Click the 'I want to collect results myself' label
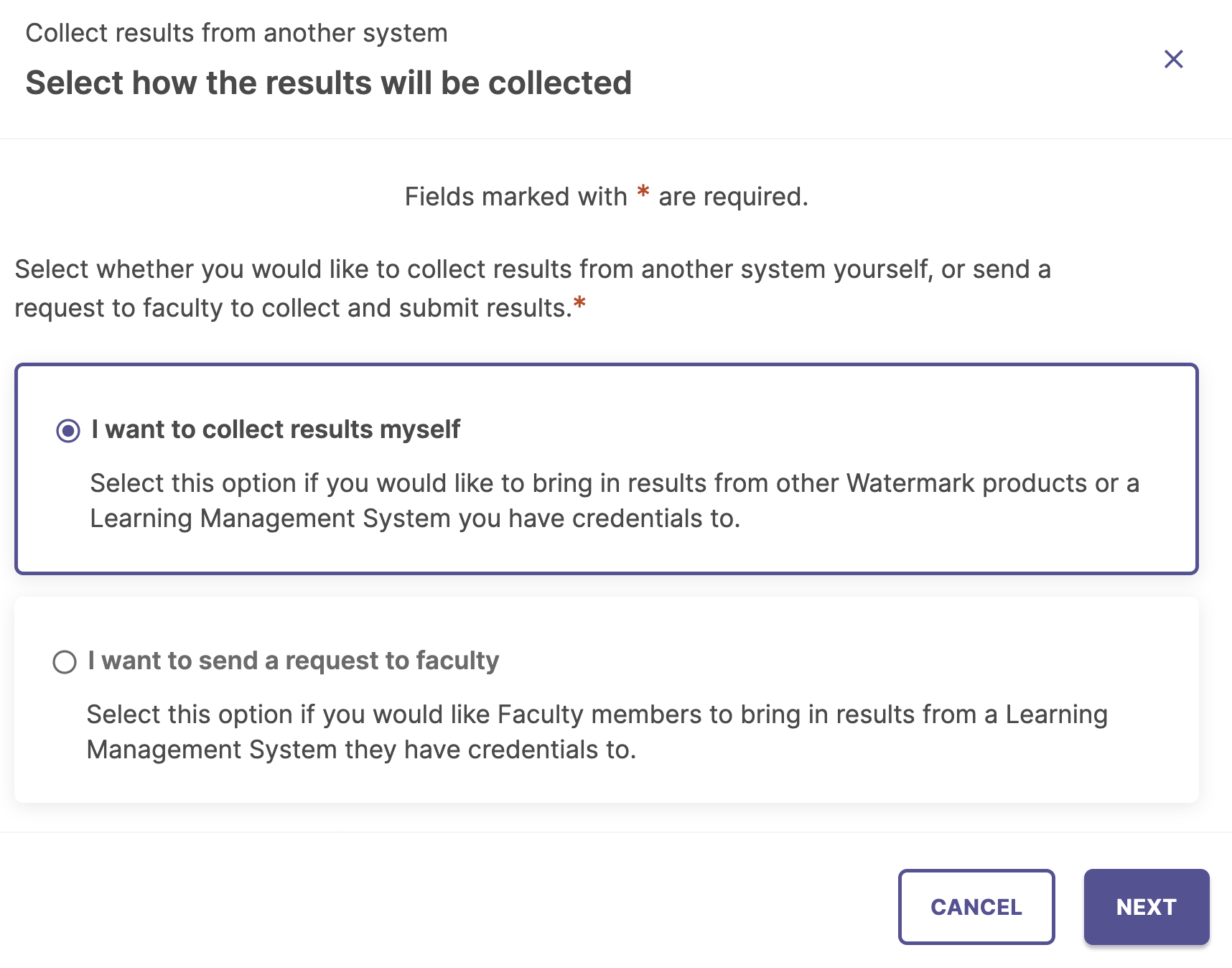This screenshot has height=968, width=1232. tap(276, 429)
